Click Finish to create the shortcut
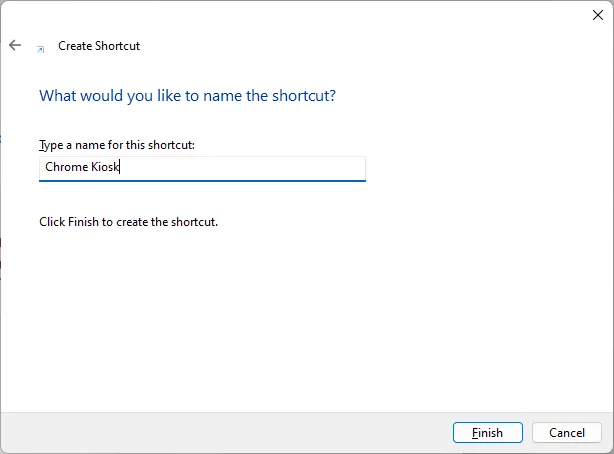 coord(488,432)
